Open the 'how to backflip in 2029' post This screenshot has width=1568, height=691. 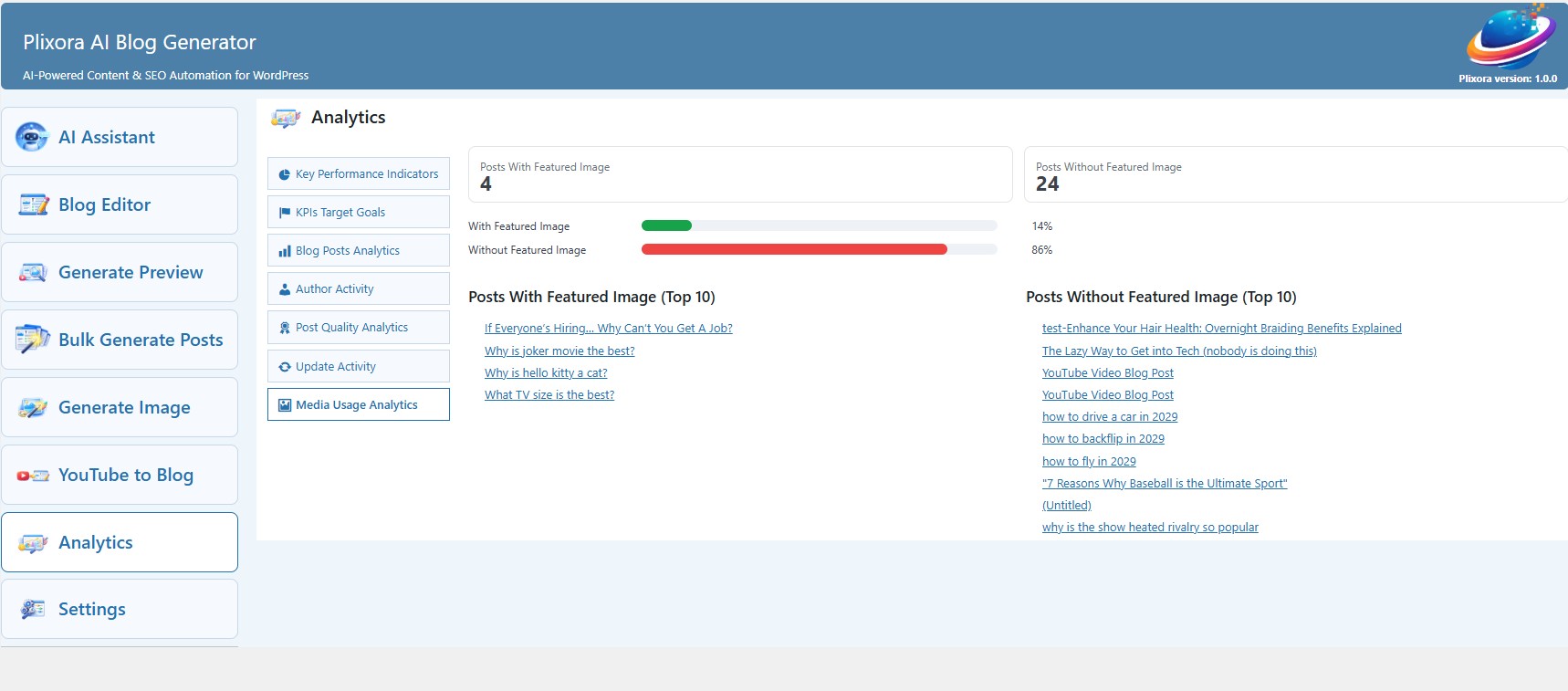point(1103,438)
